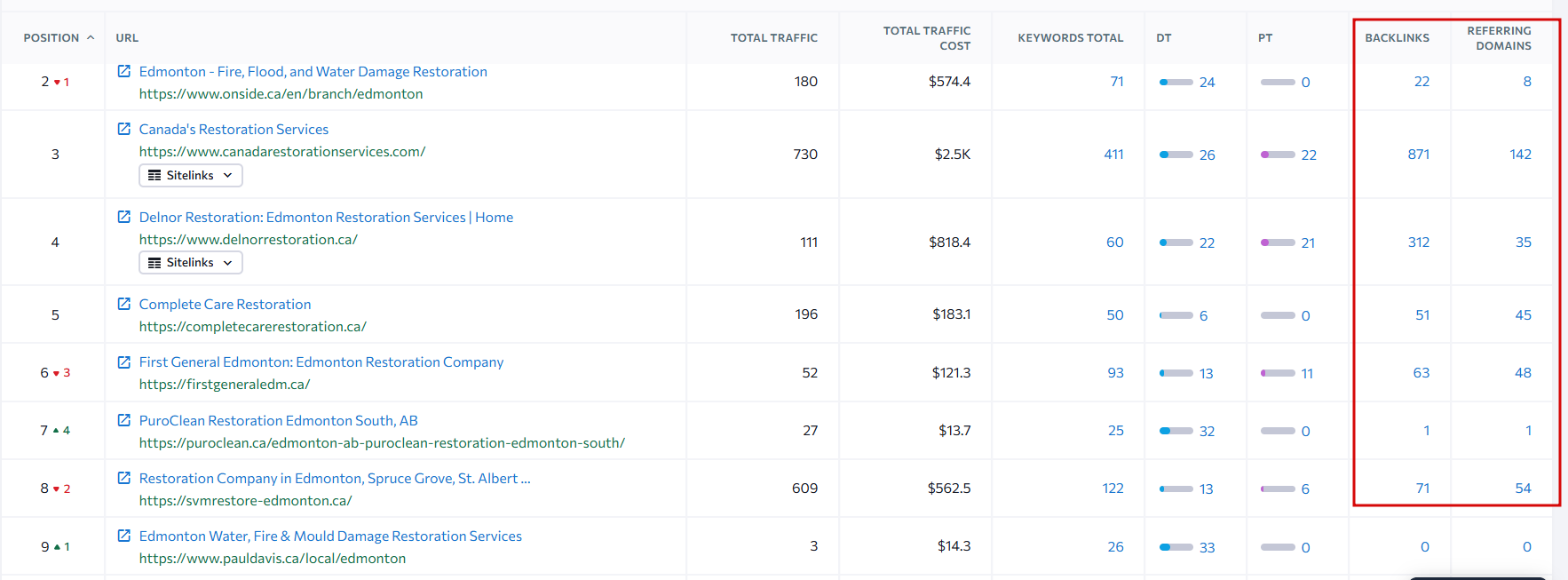
Task: Open referring domains count 54 for svmrestore
Action: point(1523,488)
